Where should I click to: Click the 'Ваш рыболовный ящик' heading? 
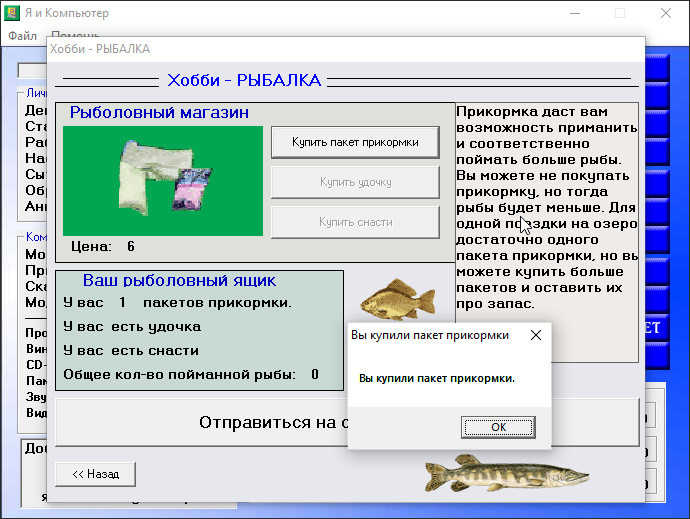[x=180, y=281]
